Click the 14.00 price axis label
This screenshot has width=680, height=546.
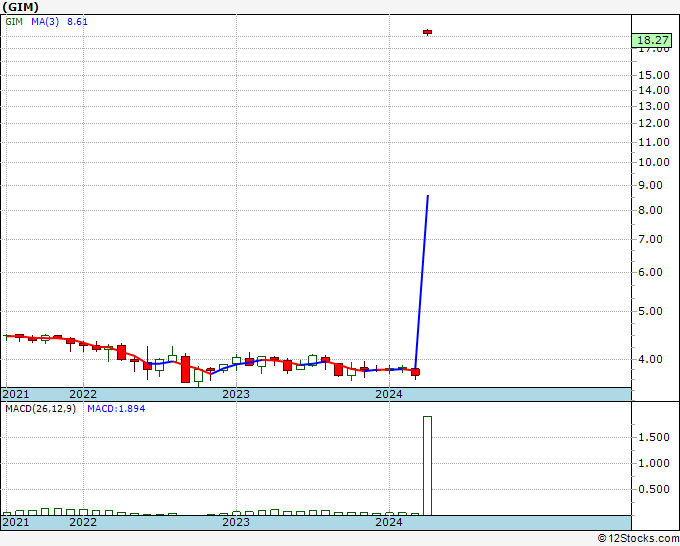654,90
